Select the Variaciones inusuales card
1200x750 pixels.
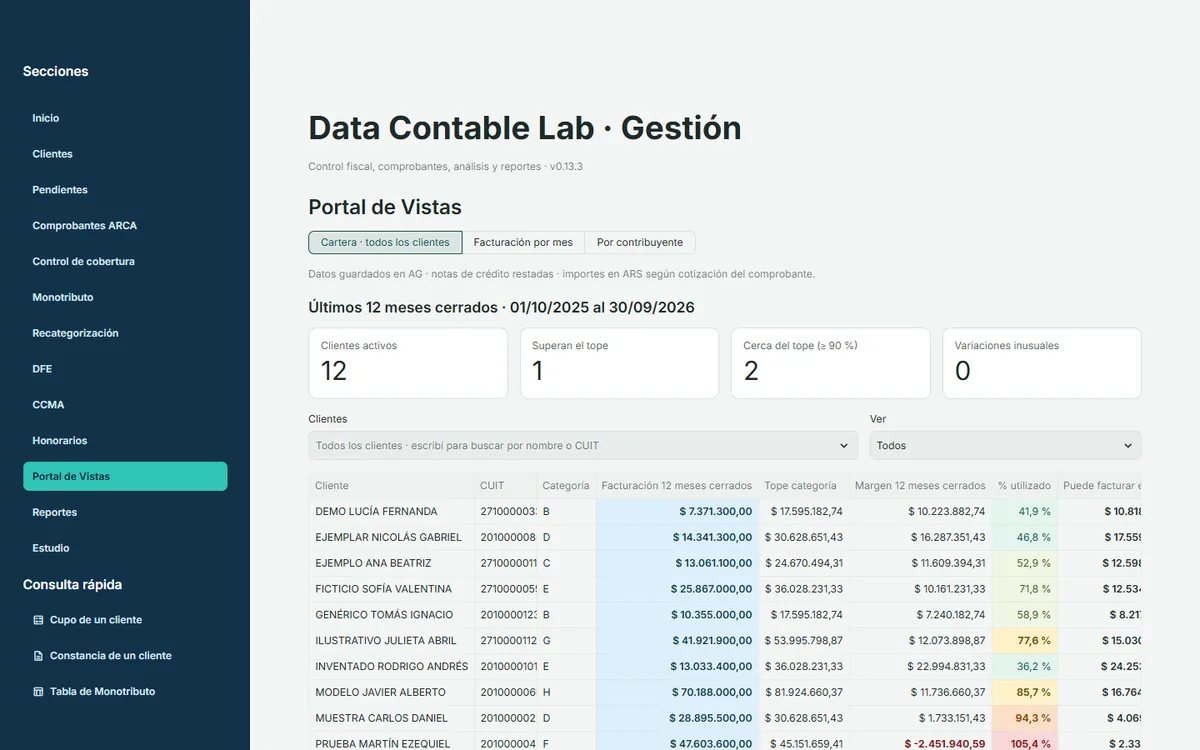tap(1042, 363)
